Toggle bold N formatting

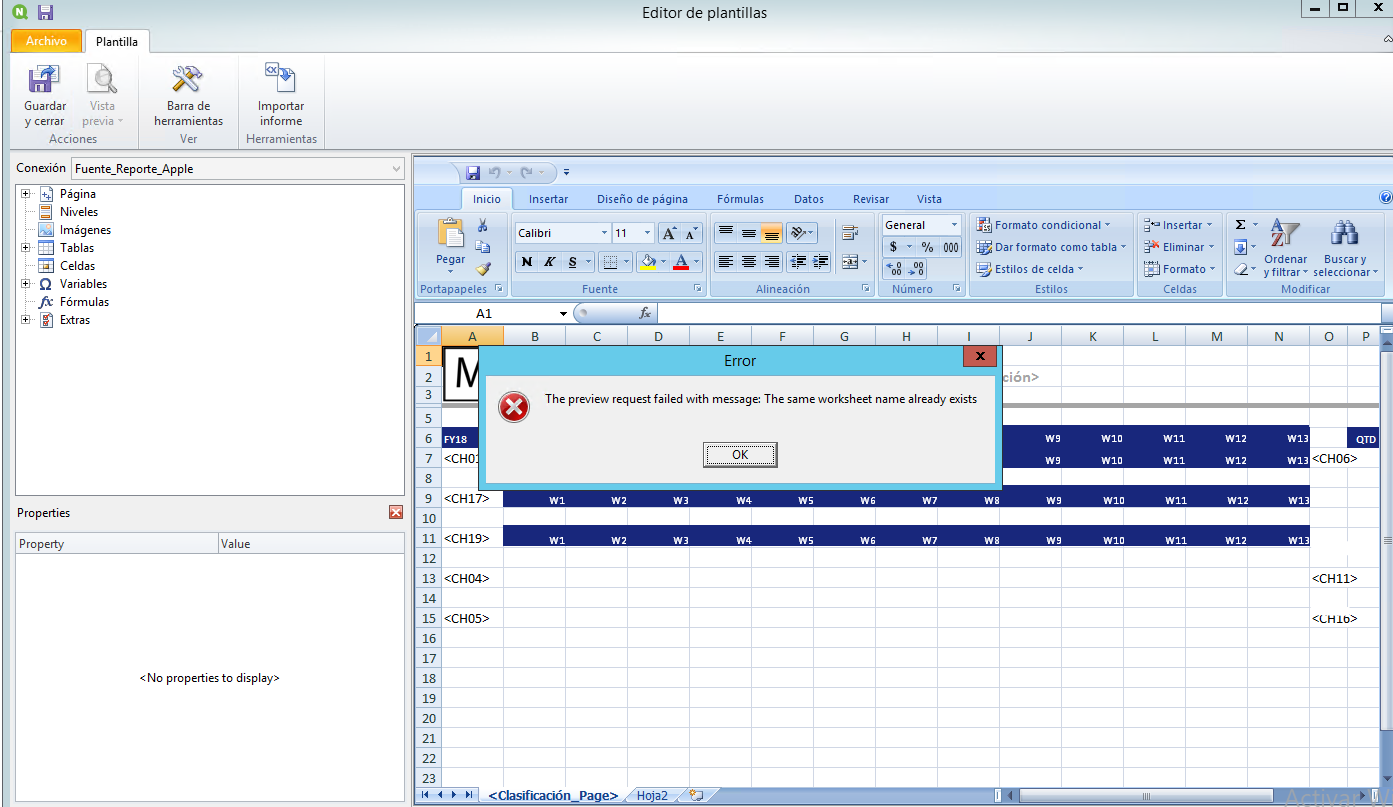tap(527, 262)
